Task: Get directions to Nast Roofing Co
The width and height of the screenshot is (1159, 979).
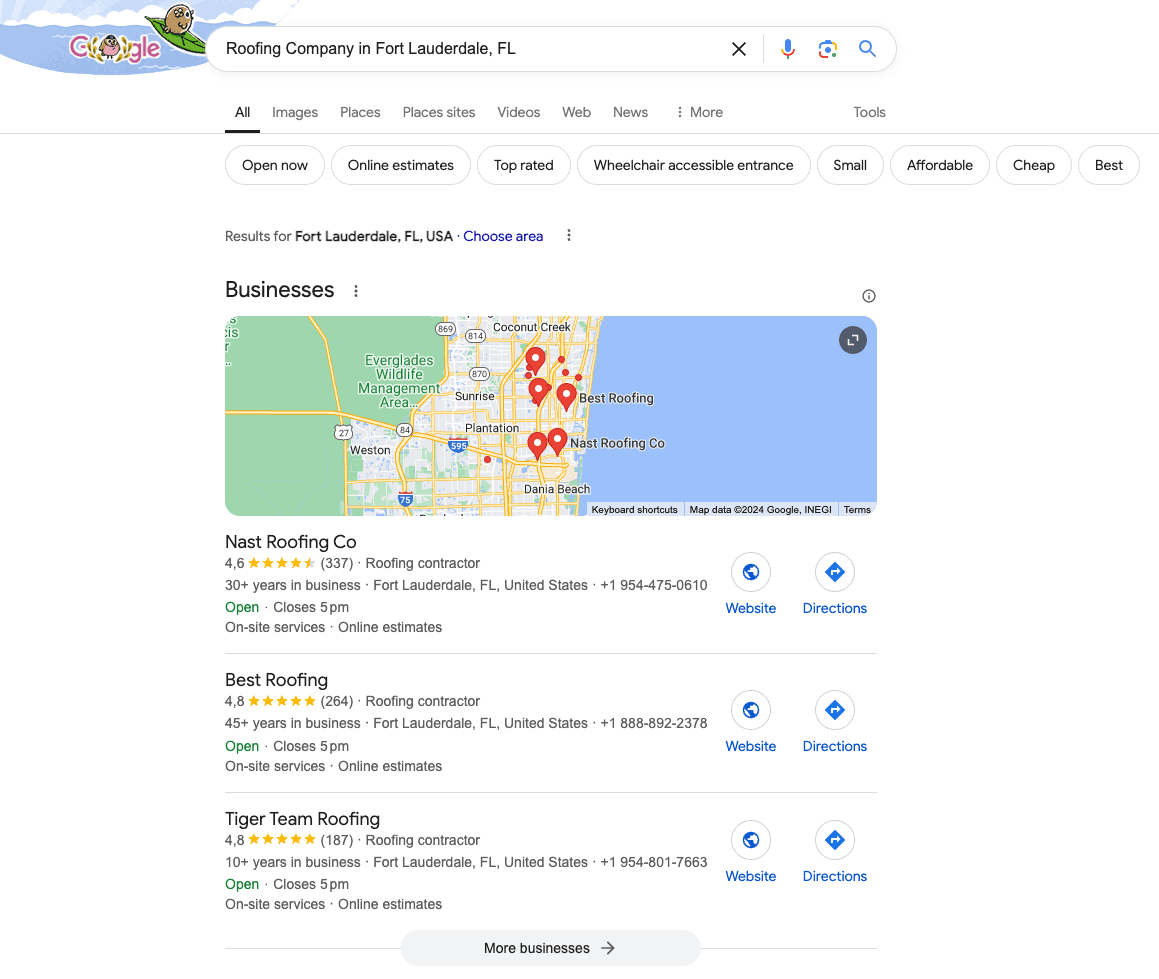Action: [x=835, y=572]
